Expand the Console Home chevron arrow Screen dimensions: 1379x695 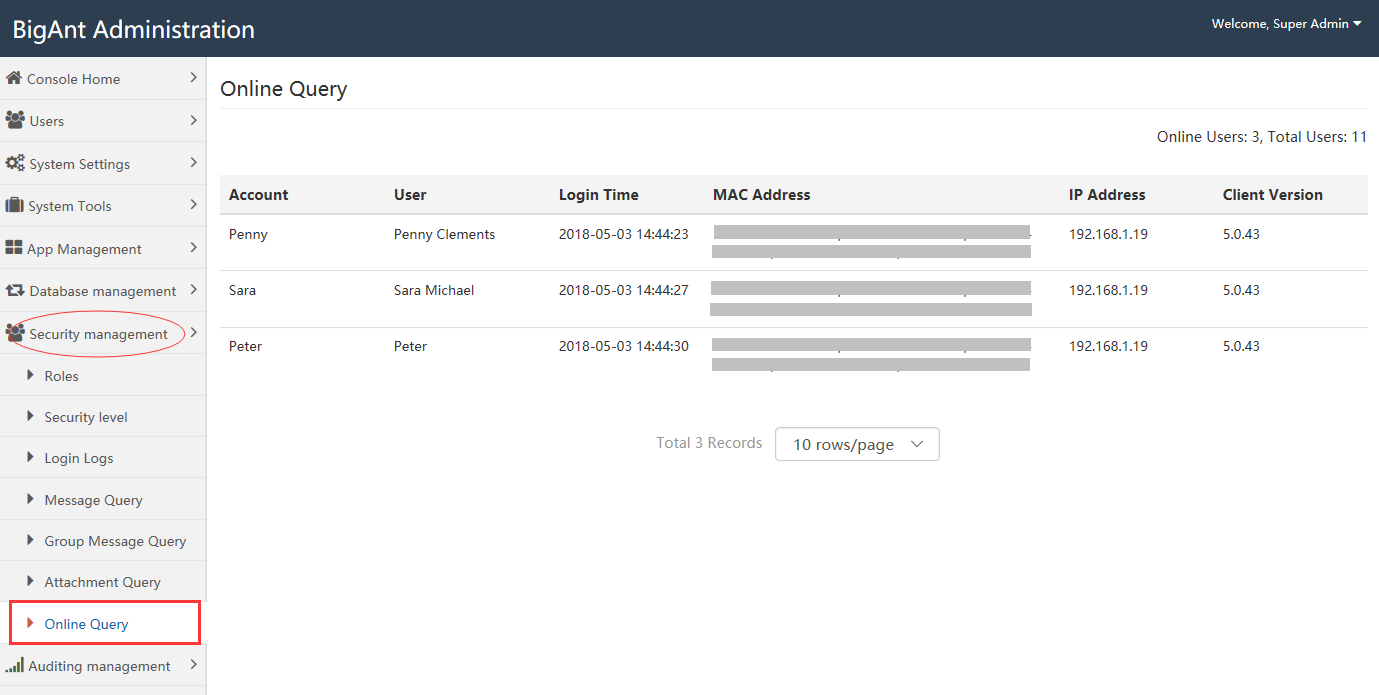193,77
